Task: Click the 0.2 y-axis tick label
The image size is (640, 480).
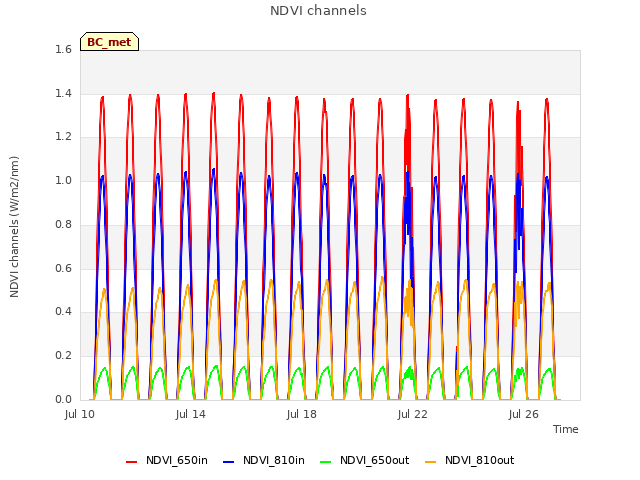Action: coord(63,356)
